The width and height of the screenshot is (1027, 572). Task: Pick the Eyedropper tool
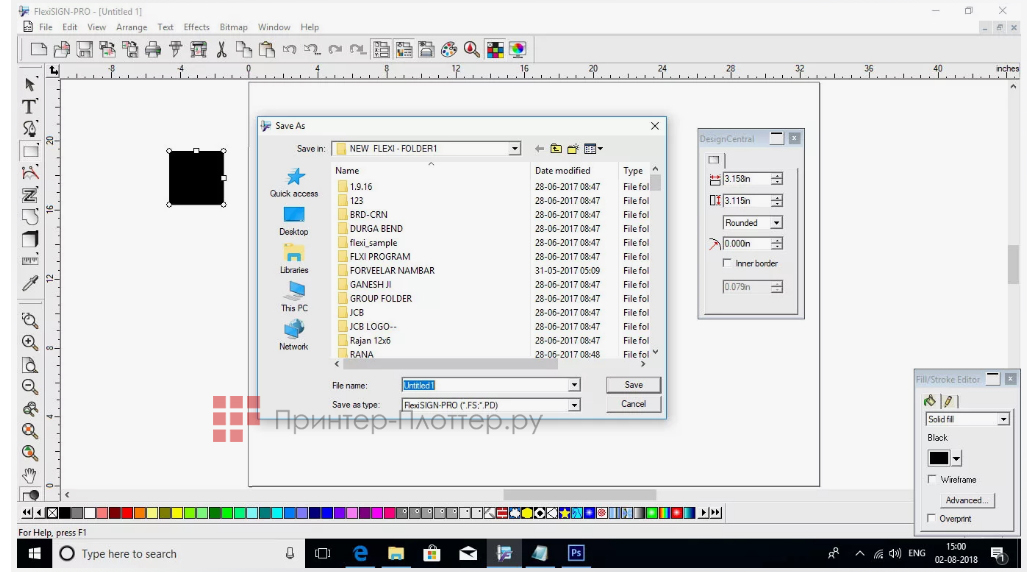pyautogui.click(x=30, y=284)
